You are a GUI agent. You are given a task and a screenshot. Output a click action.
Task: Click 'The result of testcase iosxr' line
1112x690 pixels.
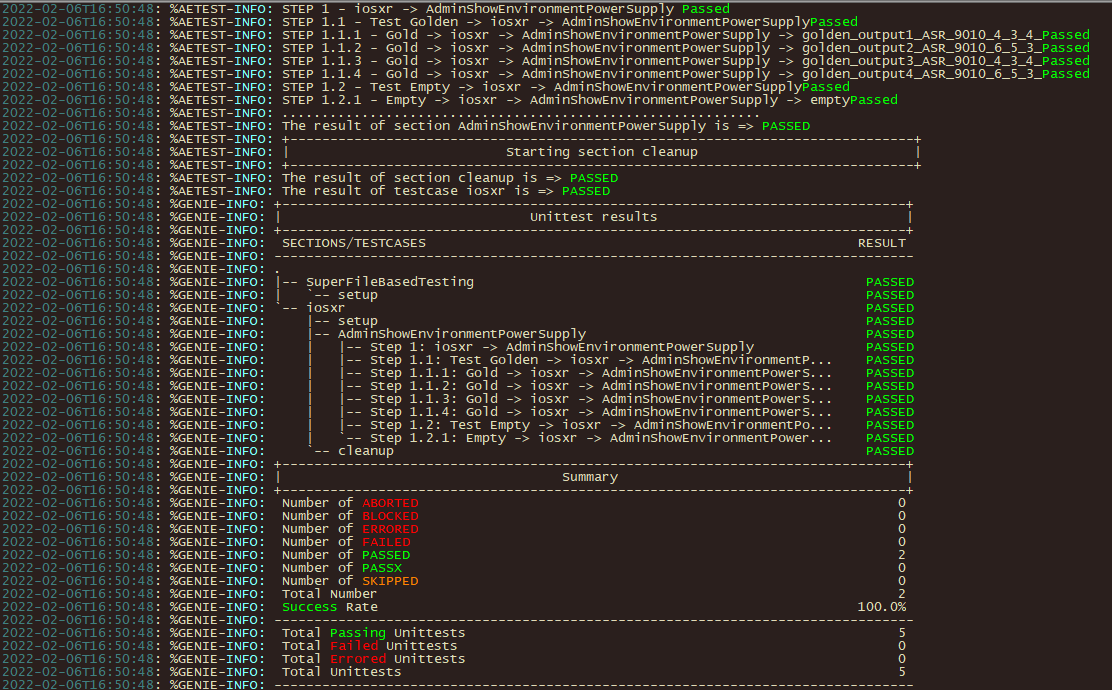[x=445, y=191]
